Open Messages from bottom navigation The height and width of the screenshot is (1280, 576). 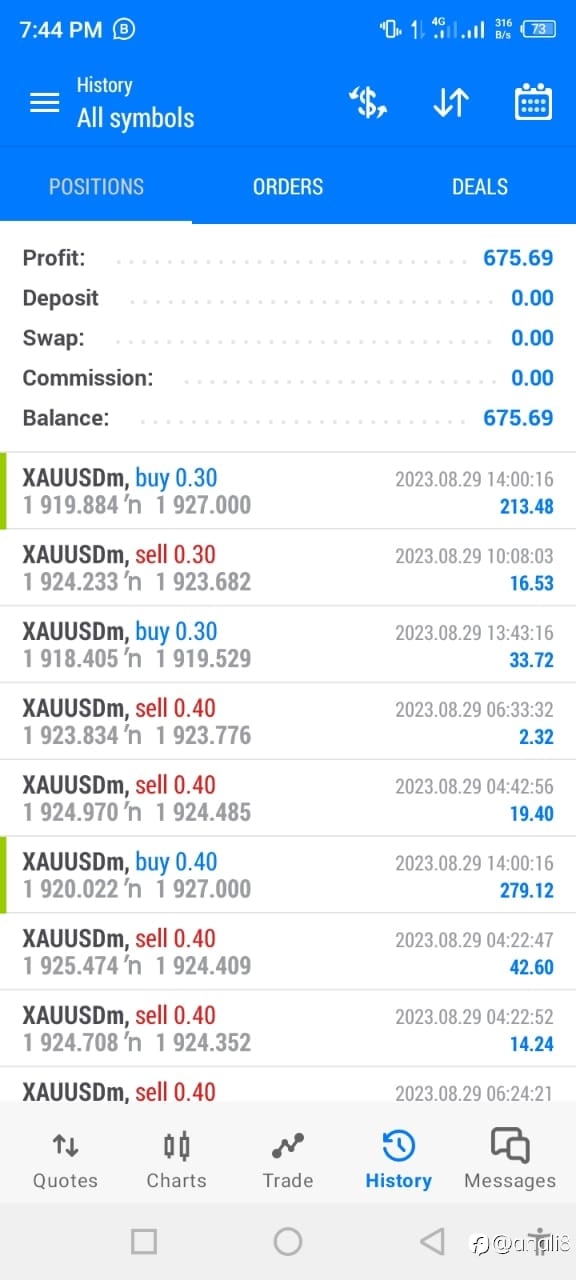[x=509, y=1160]
